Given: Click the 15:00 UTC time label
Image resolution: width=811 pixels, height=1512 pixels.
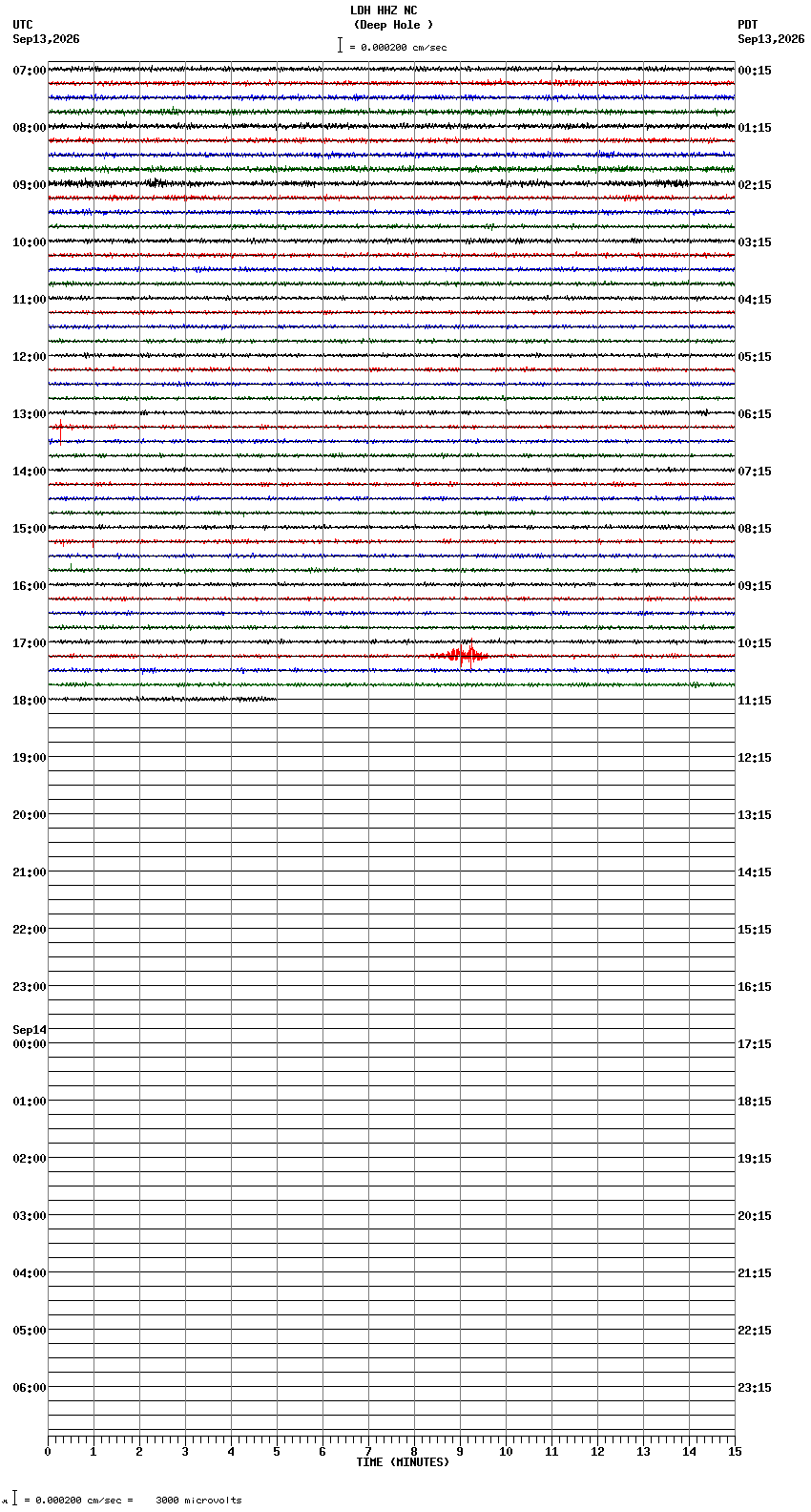Looking at the screenshot, I should click(x=30, y=528).
